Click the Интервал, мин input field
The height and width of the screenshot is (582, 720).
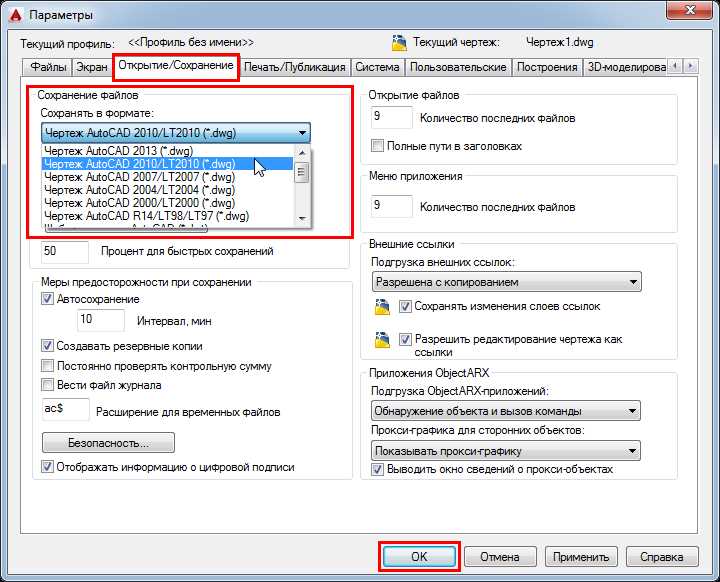click(101, 320)
